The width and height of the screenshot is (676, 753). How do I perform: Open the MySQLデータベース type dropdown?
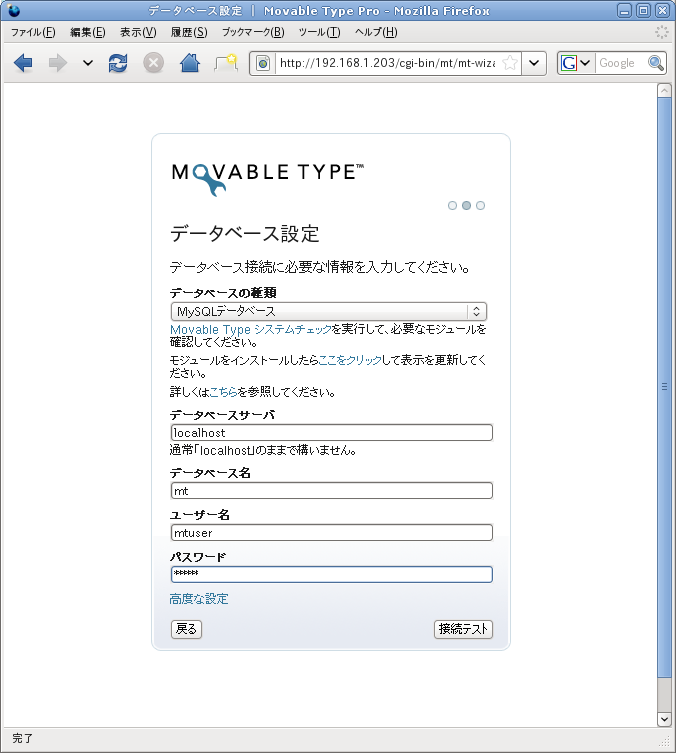pos(329,312)
